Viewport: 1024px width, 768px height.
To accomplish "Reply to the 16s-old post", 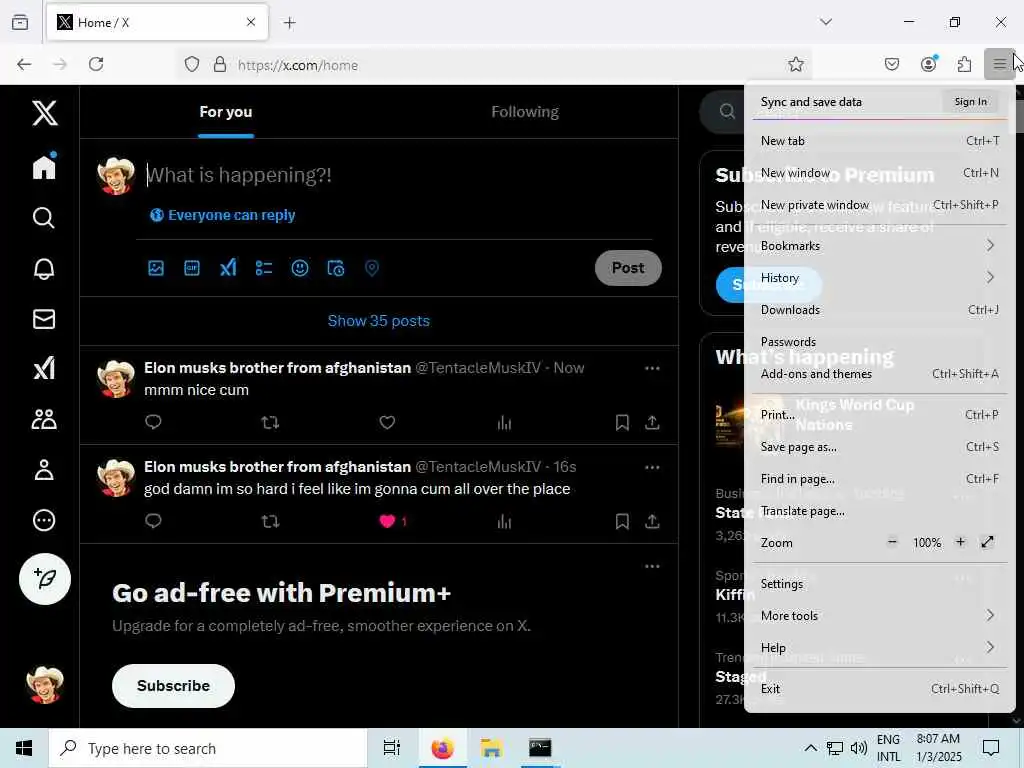I will 153,520.
